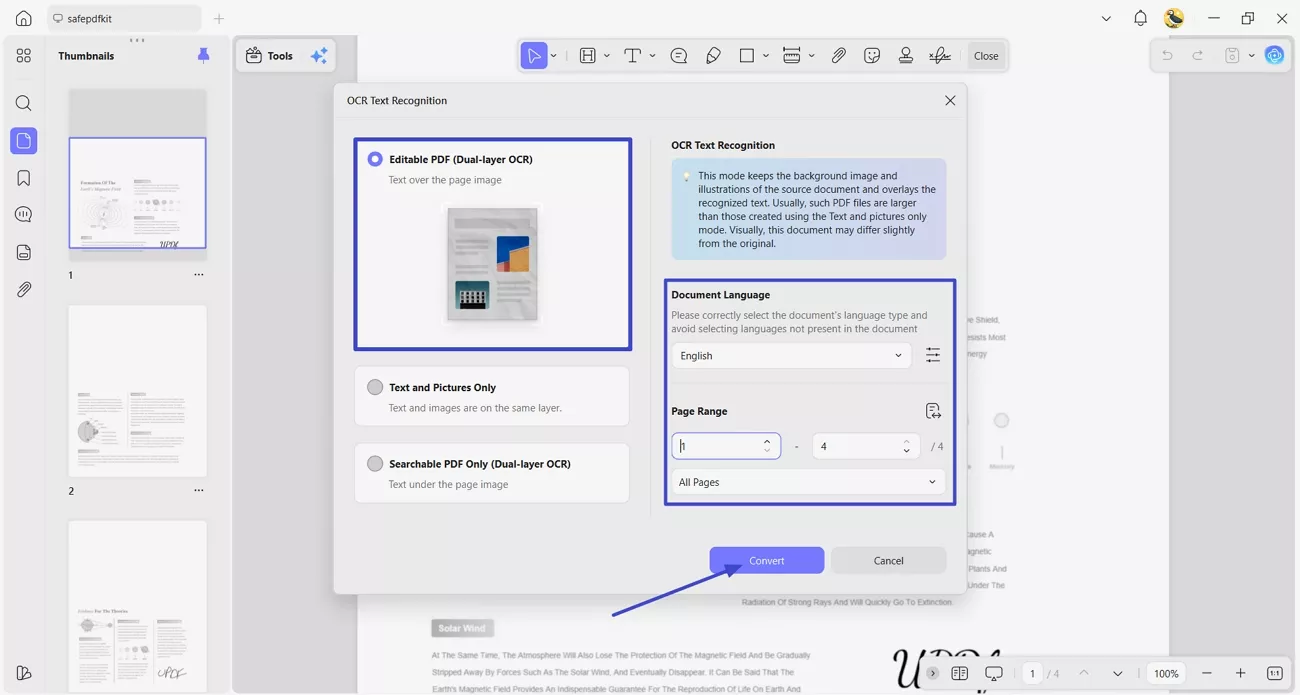The height and width of the screenshot is (695, 1300).
Task: Open the zoom level 100% dropdown
Action: (x=1165, y=673)
